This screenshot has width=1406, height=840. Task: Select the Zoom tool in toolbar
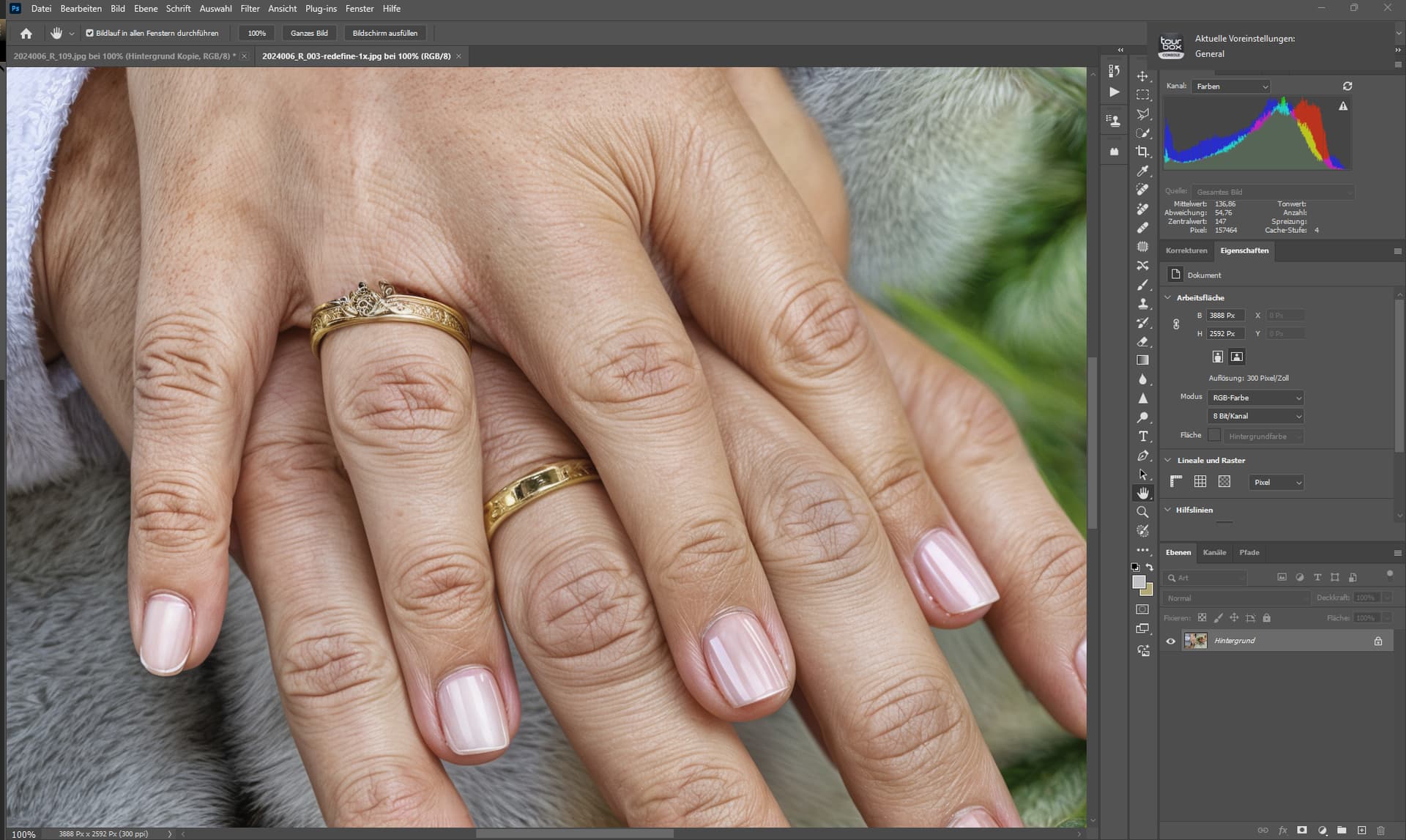coord(1142,512)
